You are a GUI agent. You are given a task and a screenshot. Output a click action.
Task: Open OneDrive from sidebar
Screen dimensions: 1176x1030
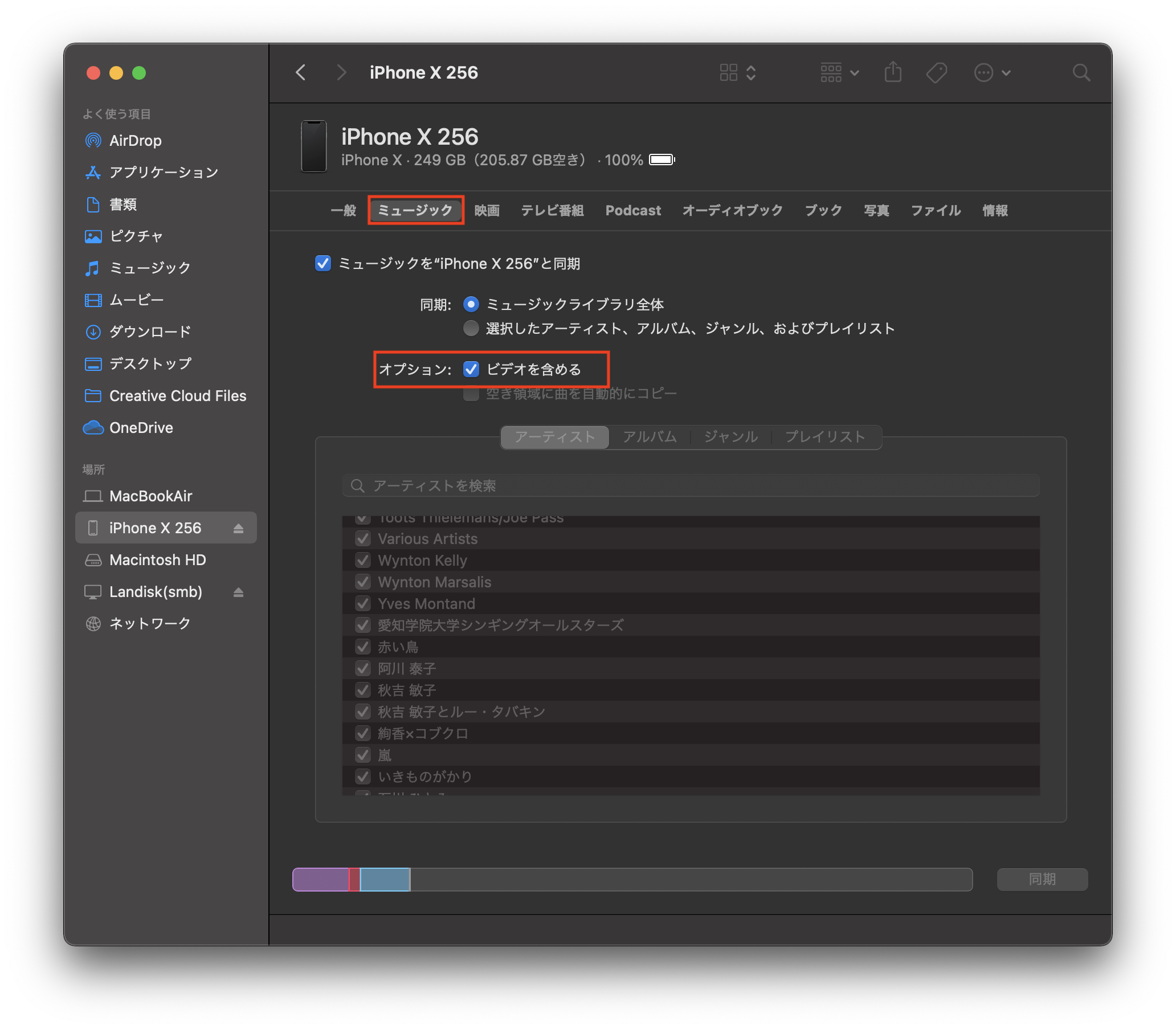click(x=141, y=428)
